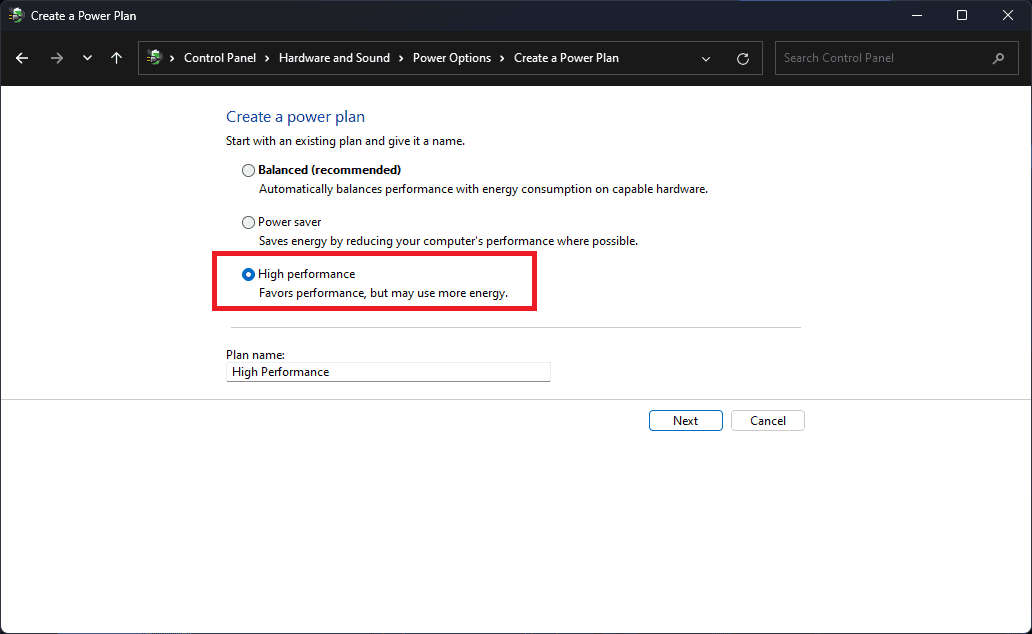This screenshot has height=634, width=1032.
Task: Go back to the previous page
Action: click(22, 58)
